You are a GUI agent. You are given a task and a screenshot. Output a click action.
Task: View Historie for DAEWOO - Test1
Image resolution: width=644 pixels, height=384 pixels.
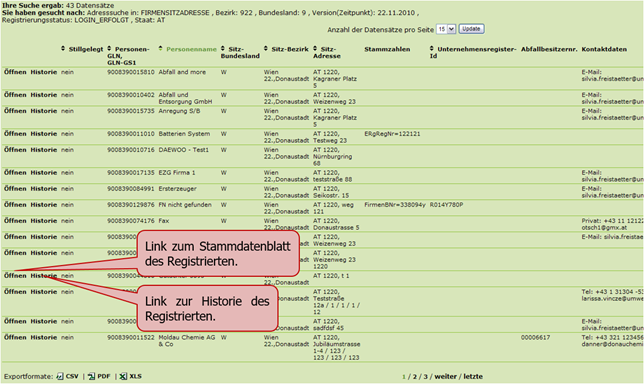pos(44,149)
